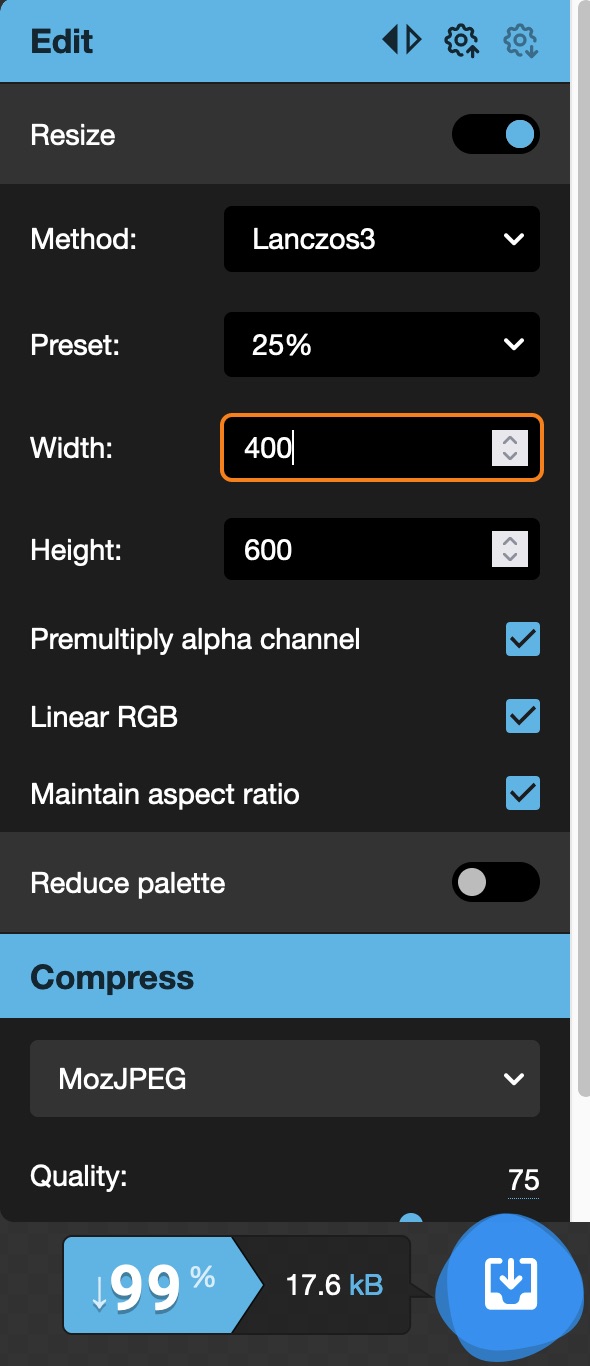Viewport: 590px width, 1366px height.
Task: Change the Preset from 25%
Action: (381, 344)
